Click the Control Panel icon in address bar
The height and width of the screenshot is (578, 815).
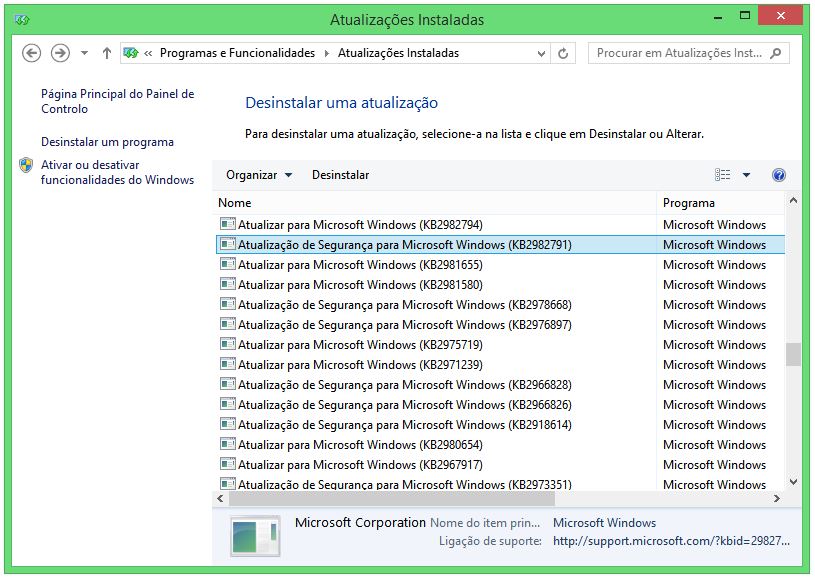pos(131,53)
